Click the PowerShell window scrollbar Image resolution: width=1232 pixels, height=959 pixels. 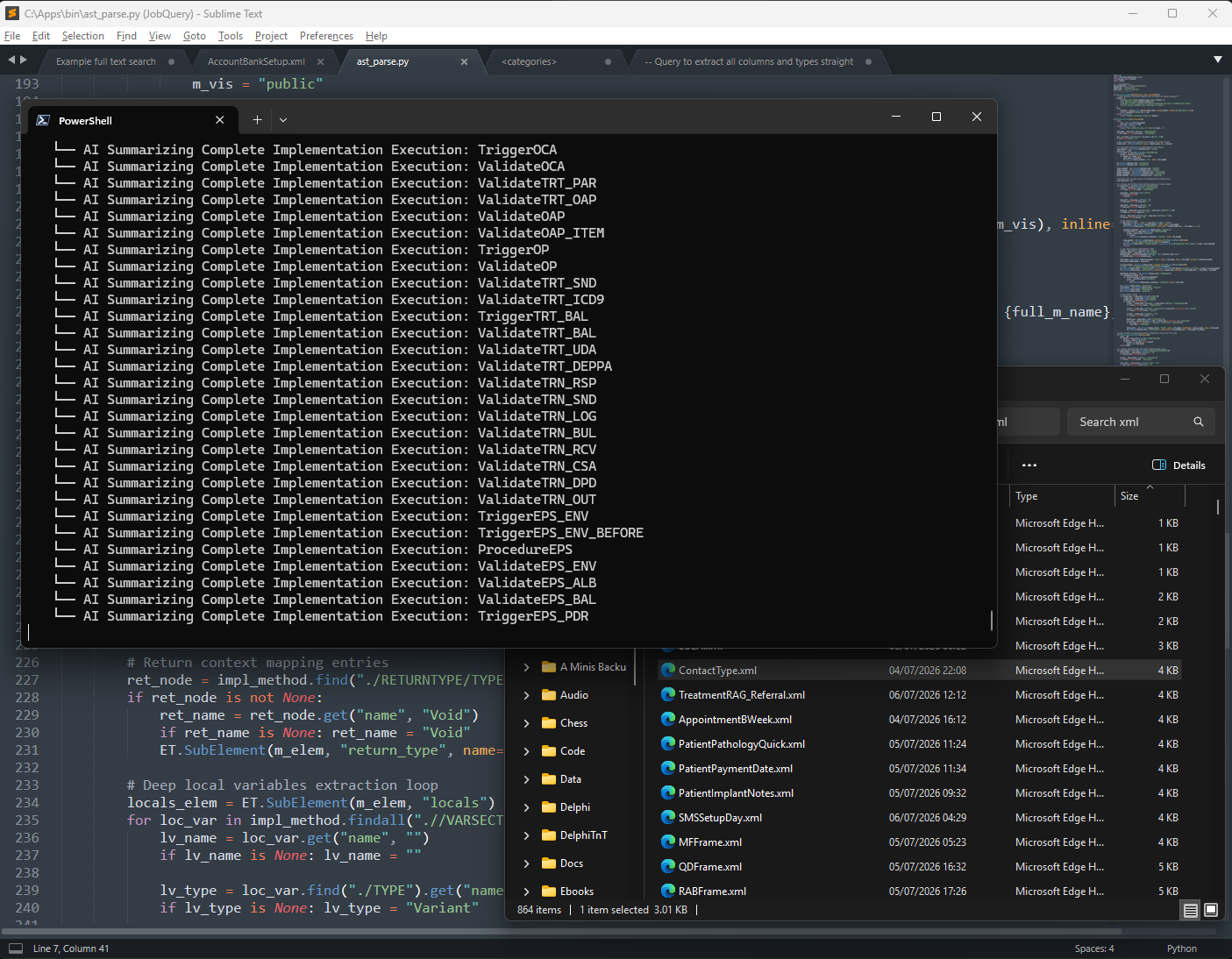[992, 620]
